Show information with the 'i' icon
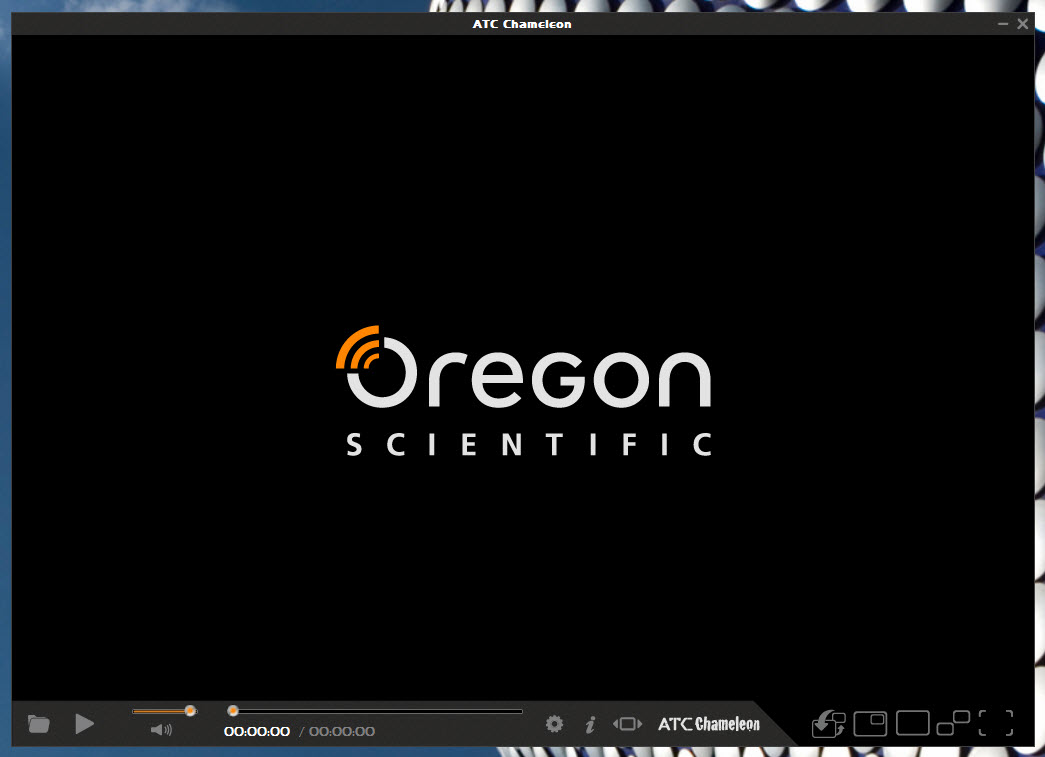Image resolution: width=1045 pixels, height=757 pixels. click(x=590, y=724)
